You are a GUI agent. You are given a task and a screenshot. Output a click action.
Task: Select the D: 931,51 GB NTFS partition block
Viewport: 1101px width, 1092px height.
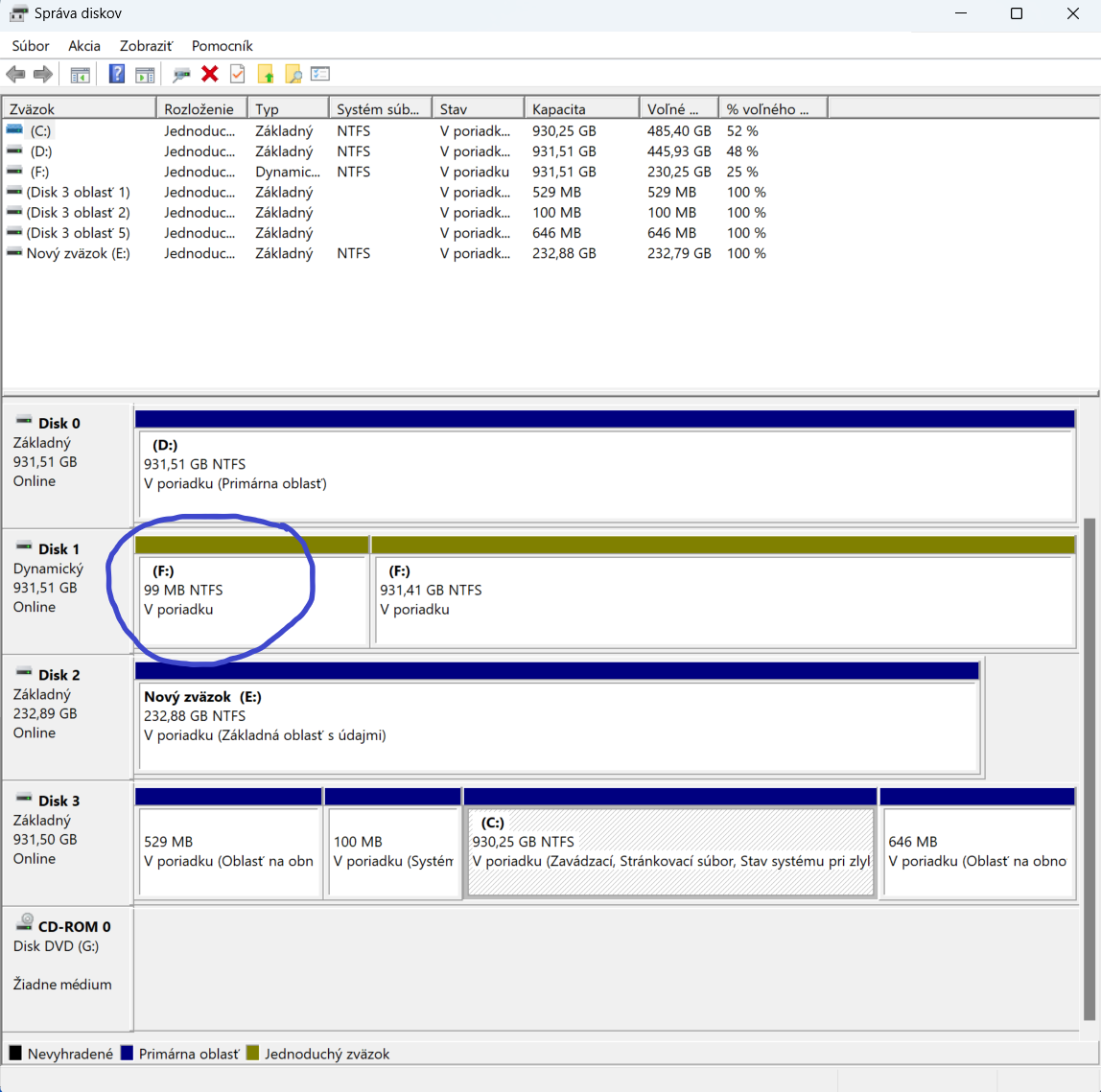click(605, 467)
